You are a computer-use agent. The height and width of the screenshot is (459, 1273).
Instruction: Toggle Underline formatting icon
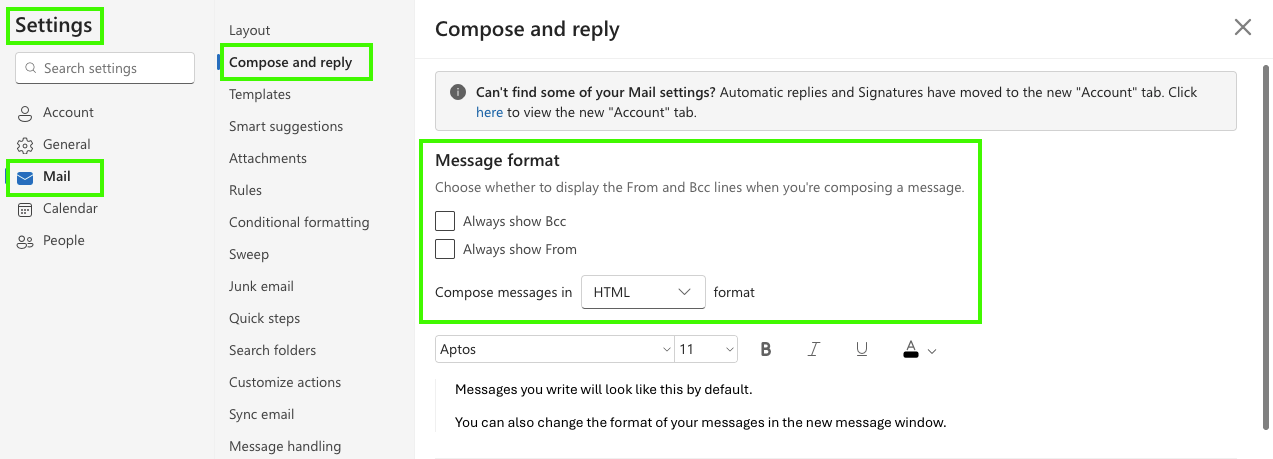pyautogui.click(x=862, y=349)
